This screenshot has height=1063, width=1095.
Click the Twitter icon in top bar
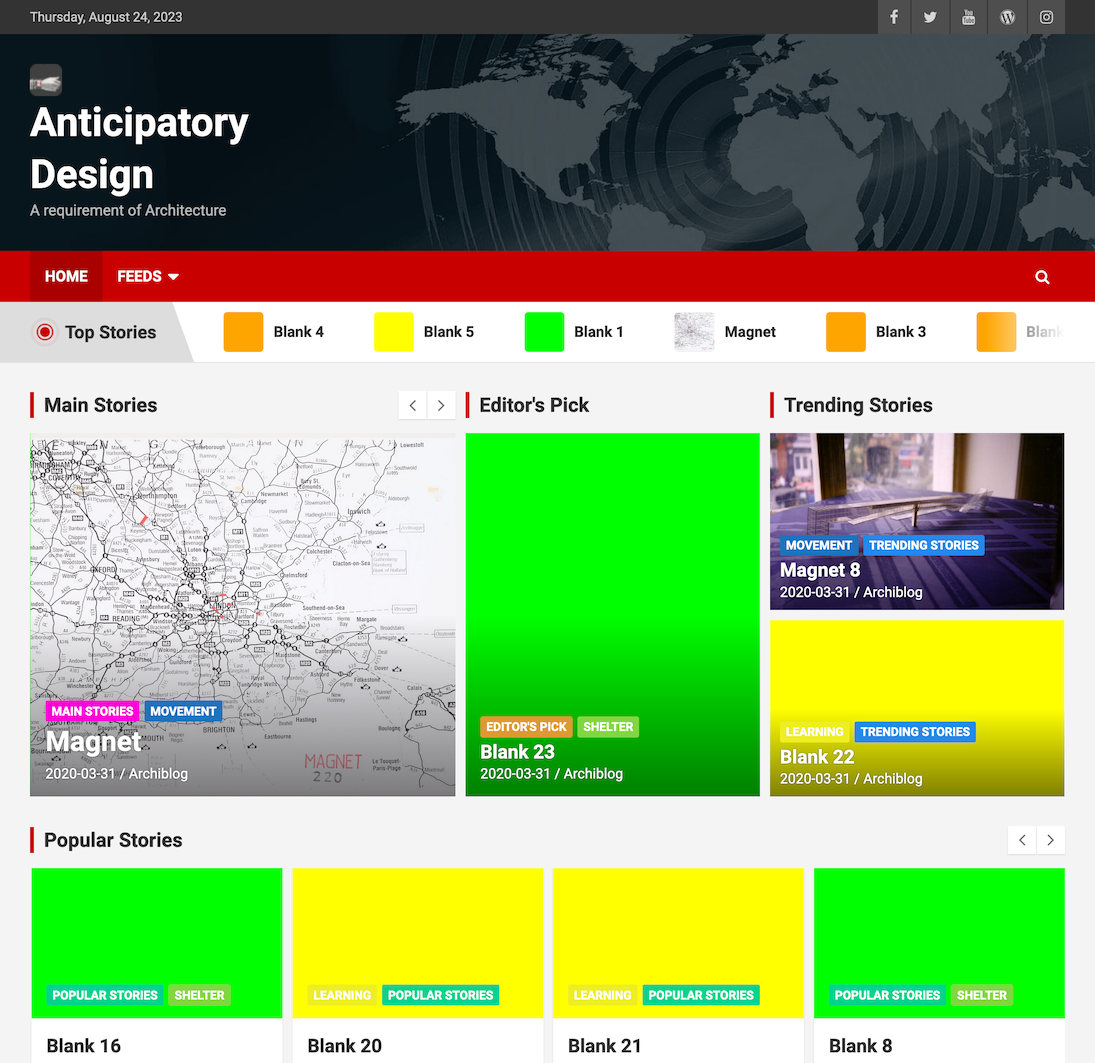point(930,17)
